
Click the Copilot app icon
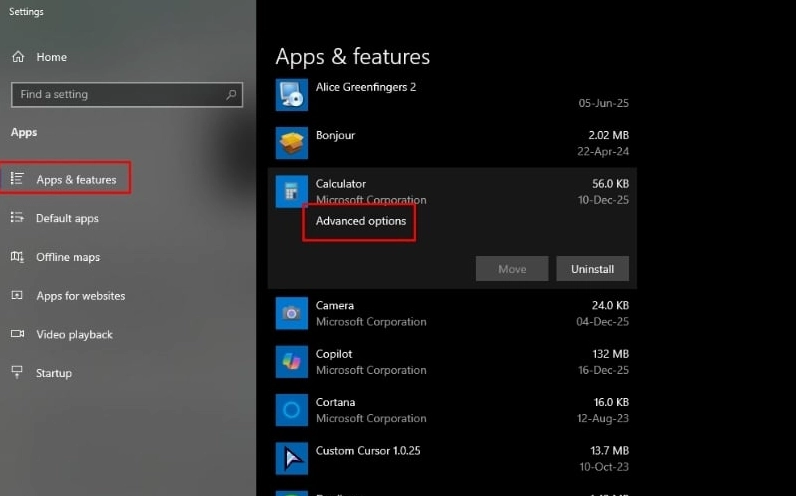[291, 361]
